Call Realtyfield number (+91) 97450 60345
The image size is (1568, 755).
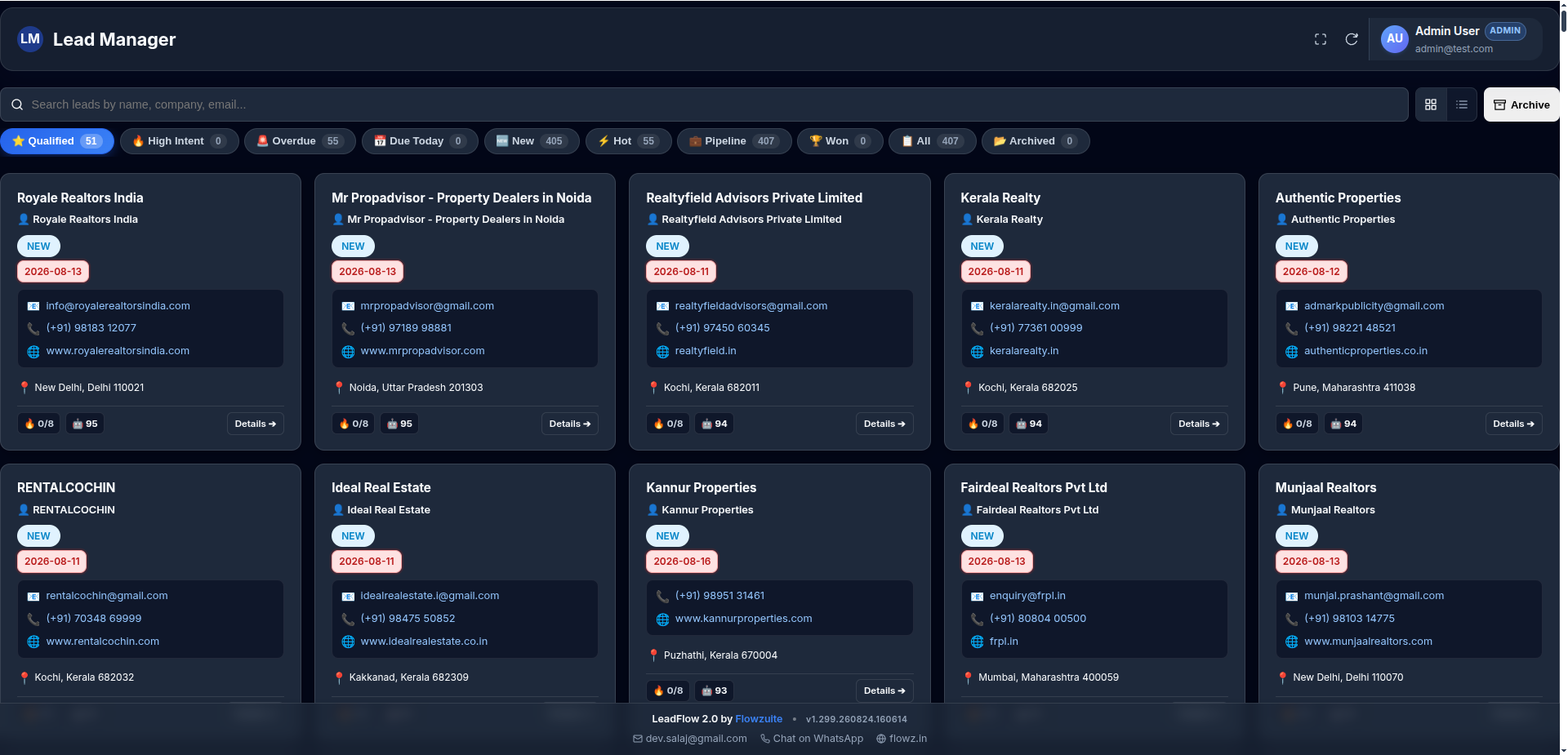pyautogui.click(x=722, y=328)
